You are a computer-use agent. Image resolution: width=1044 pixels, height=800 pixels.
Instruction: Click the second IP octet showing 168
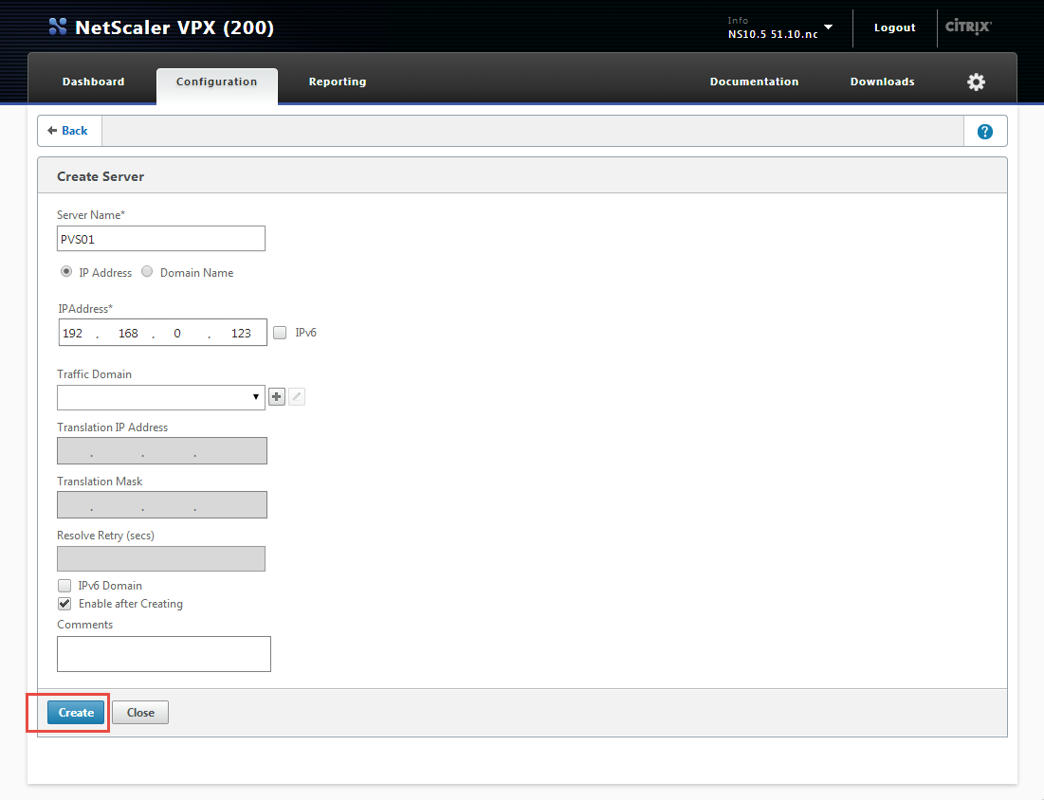(x=129, y=333)
